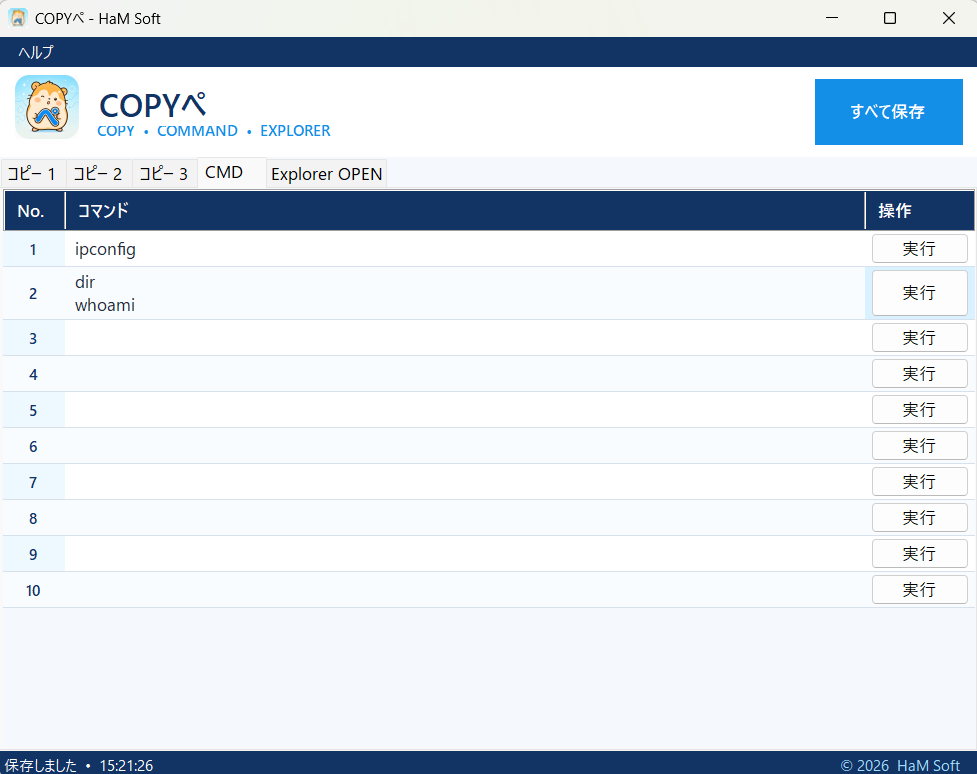Click the empty command cell in row 8

465,518
